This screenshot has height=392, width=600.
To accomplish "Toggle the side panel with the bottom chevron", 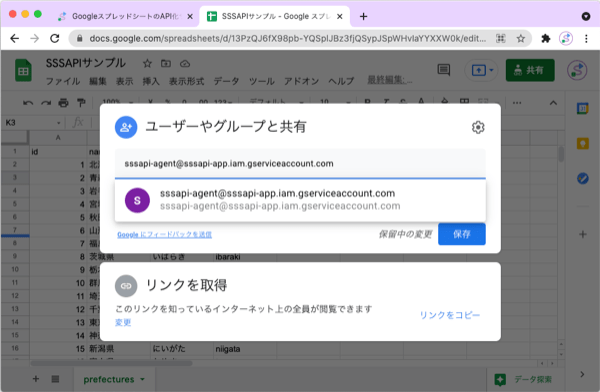I will click(582, 374).
